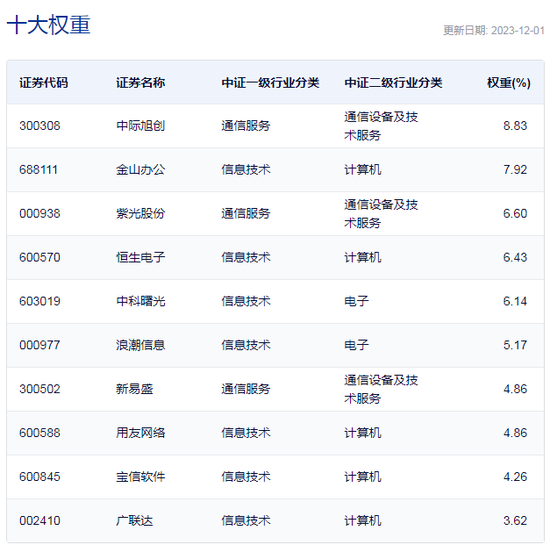
Task: Select 通信服务 in the 新易盛 row
Action: [246, 389]
